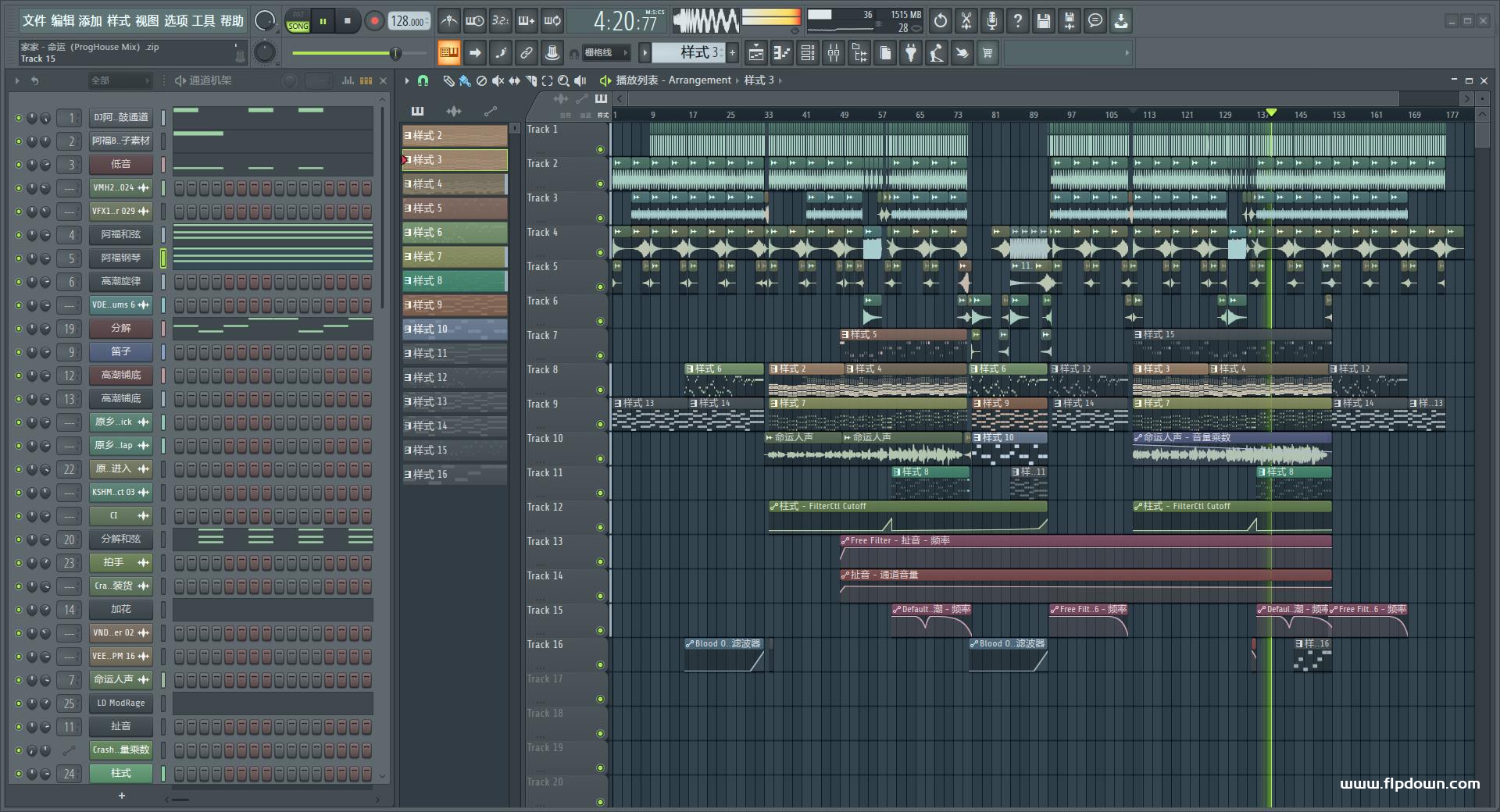
Task: Open channel rack options menu arrow
Action: click(17, 80)
